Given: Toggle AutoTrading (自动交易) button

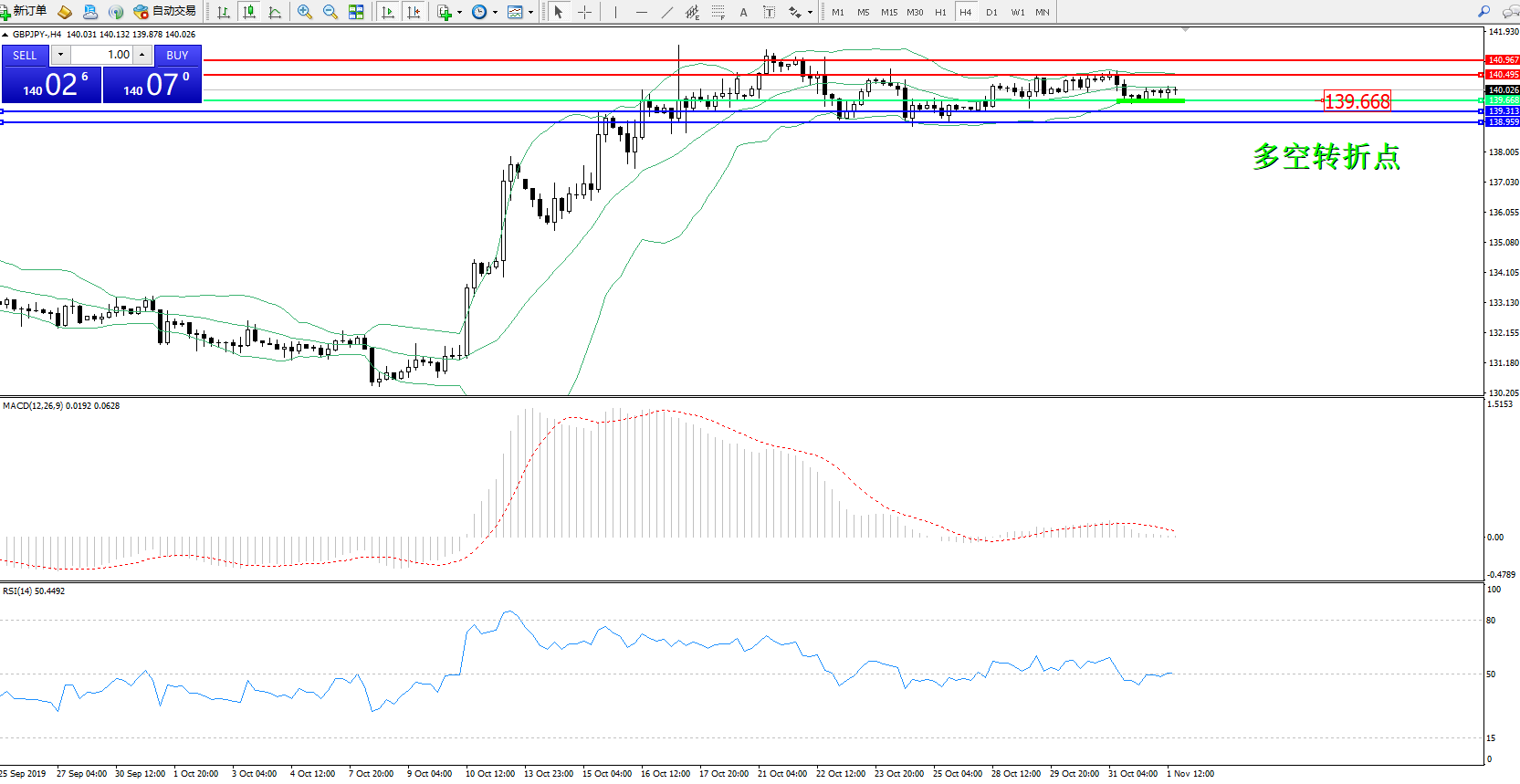Looking at the screenshot, I should coord(165,12).
